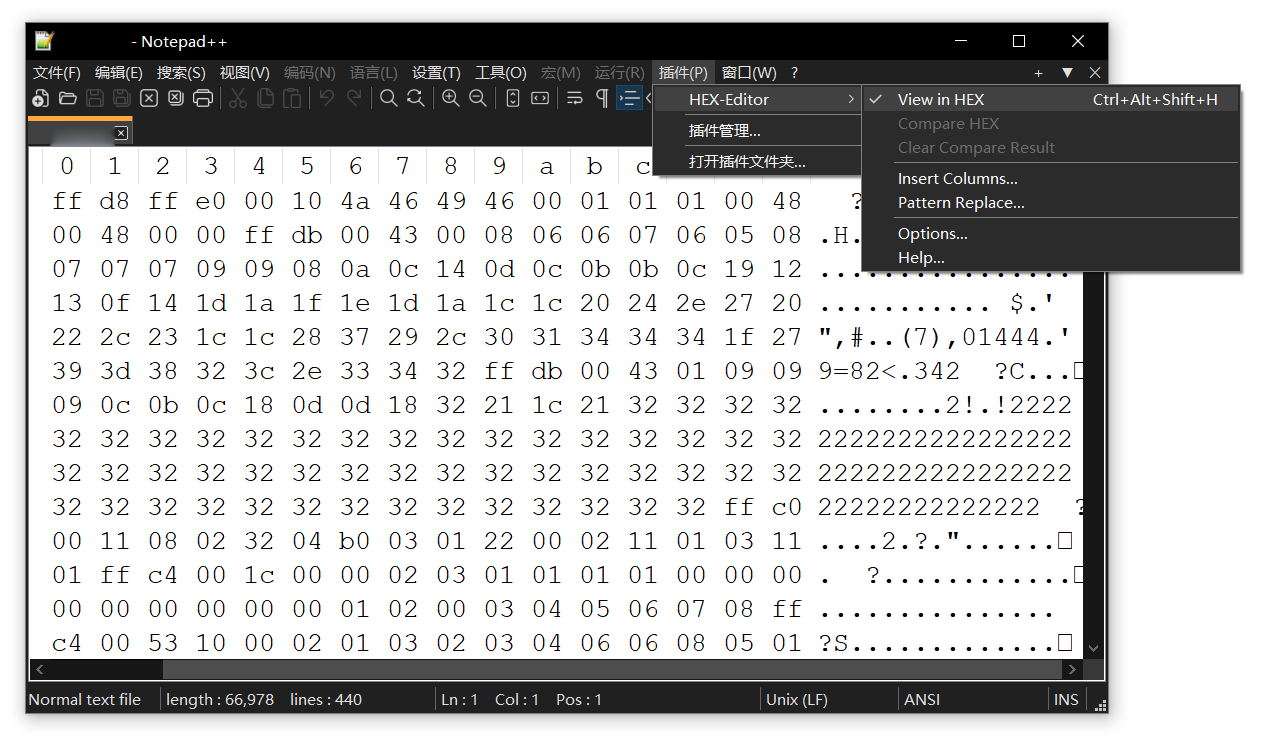Choose Pattern Replace... menu entry
This screenshot has width=1261, height=737.
(961, 203)
